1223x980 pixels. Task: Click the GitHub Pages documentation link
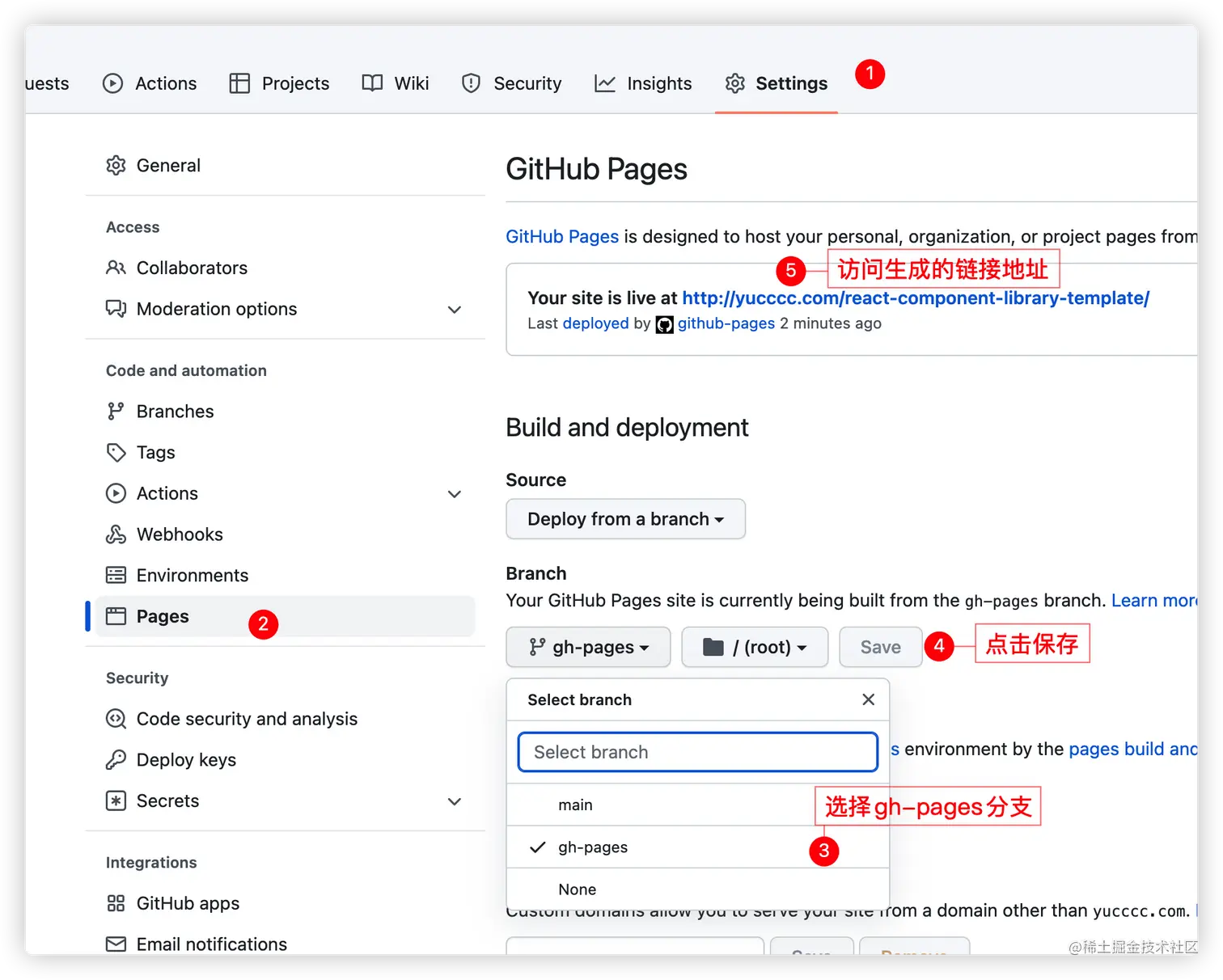(x=562, y=237)
